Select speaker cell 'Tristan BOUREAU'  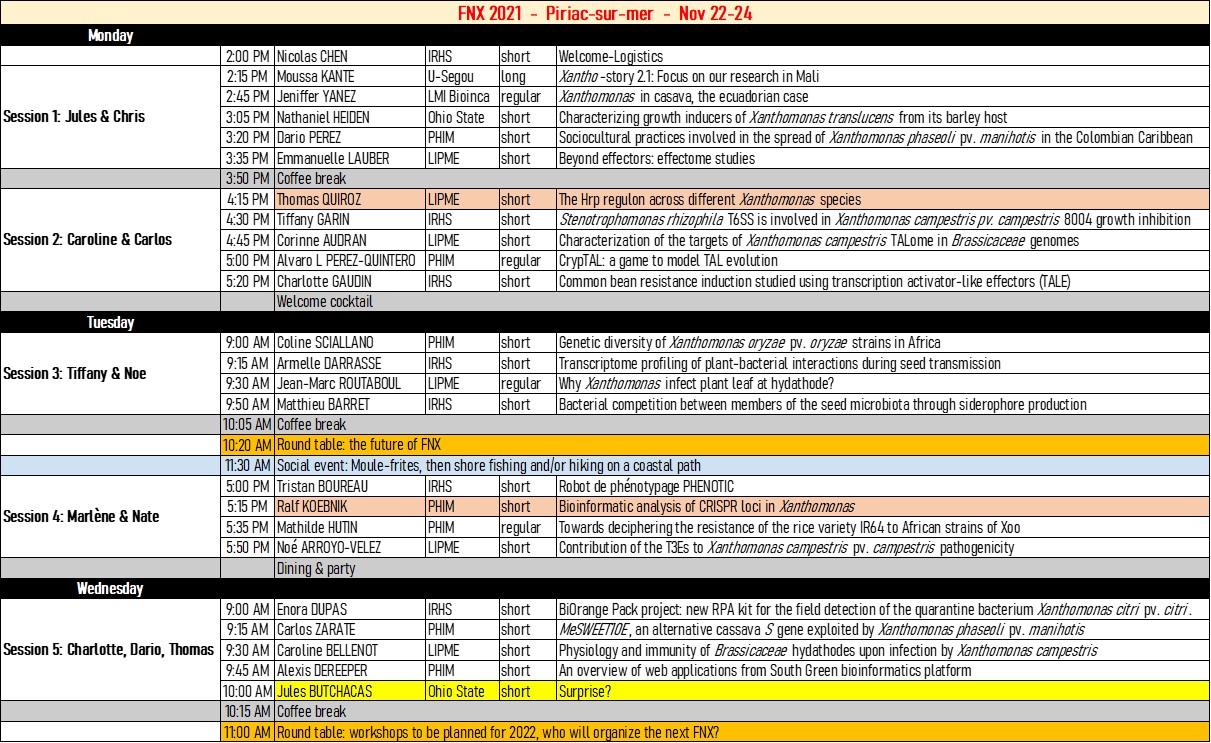pyautogui.click(x=349, y=487)
